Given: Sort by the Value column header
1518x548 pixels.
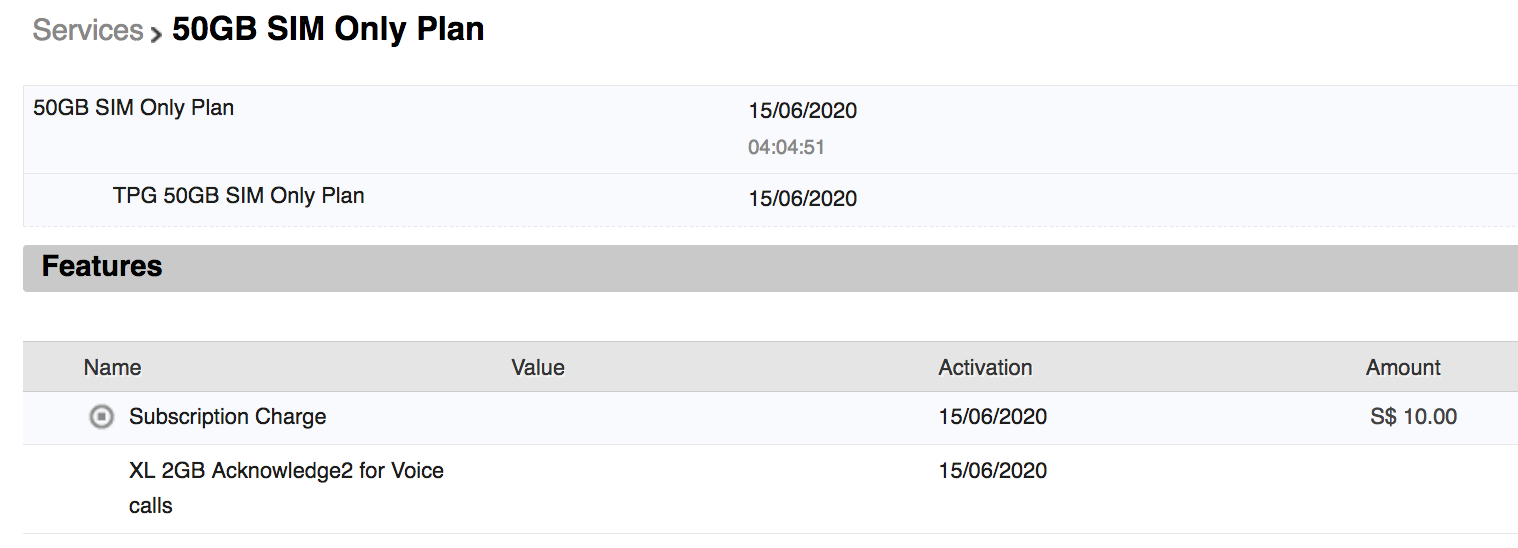Looking at the screenshot, I should [538, 367].
